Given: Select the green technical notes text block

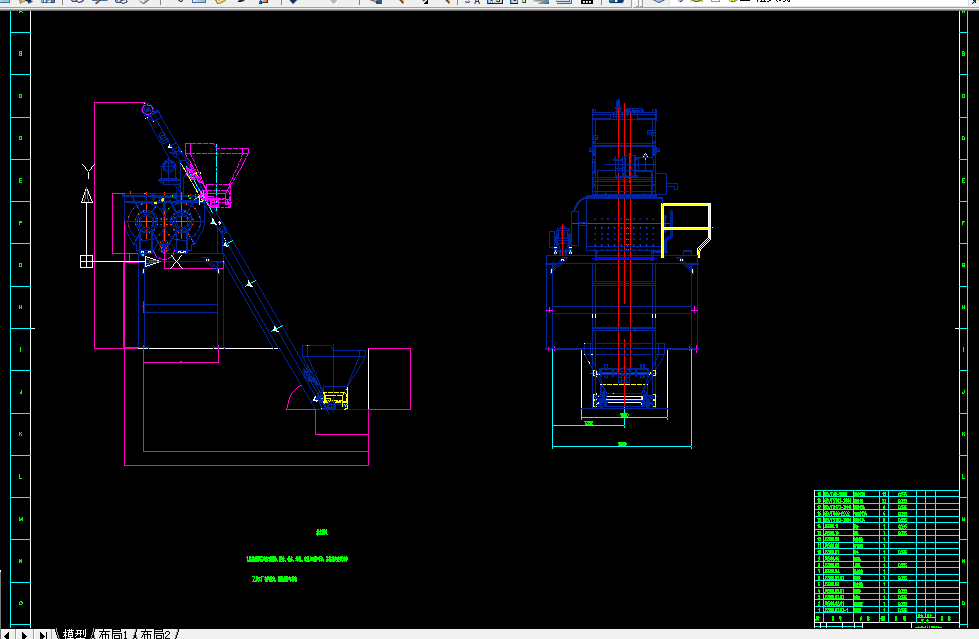Looking at the screenshot, I should (x=297, y=556).
